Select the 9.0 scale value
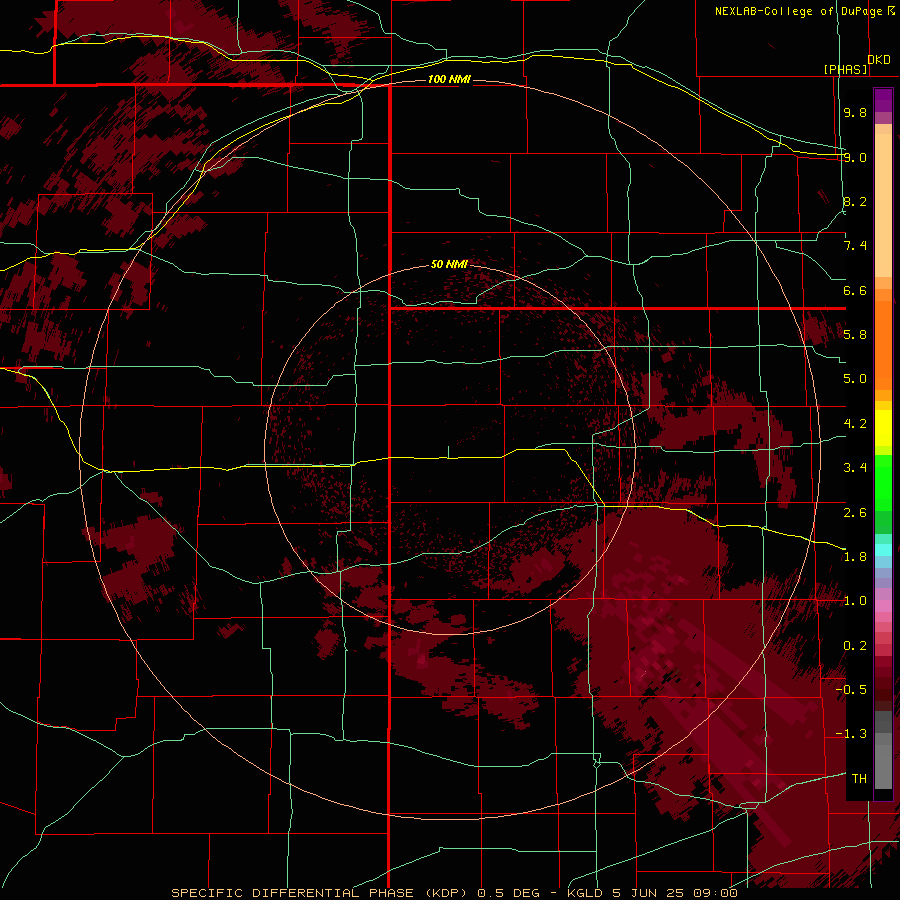 (x=855, y=157)
